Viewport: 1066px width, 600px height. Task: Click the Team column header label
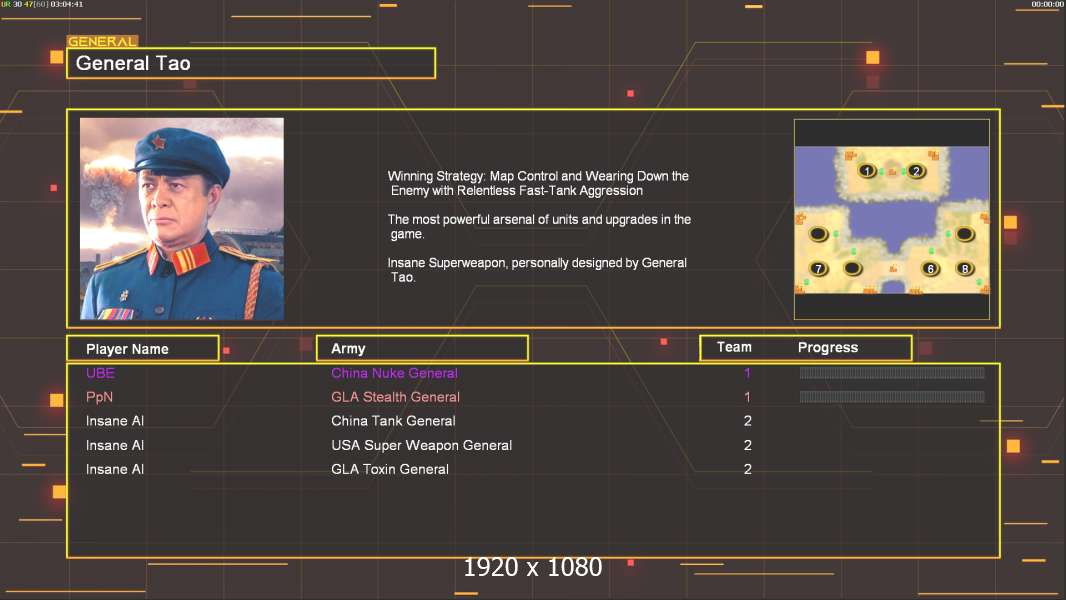[734, 347]
